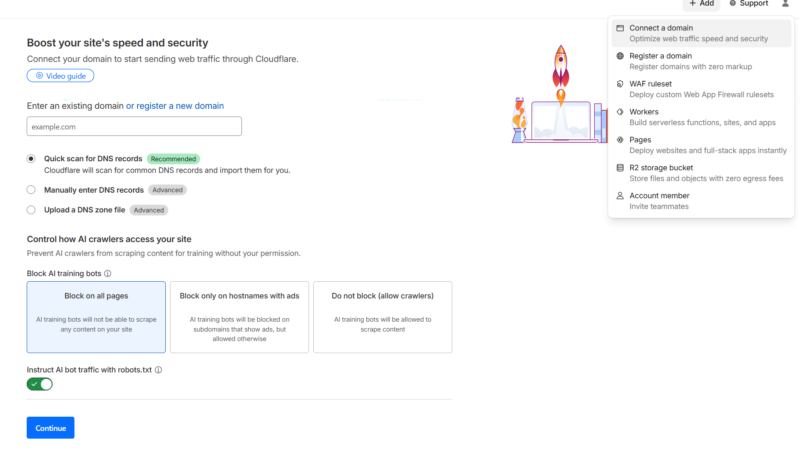Click the Connect a domain window icon
800x461 pixels.
click(620, 28)
